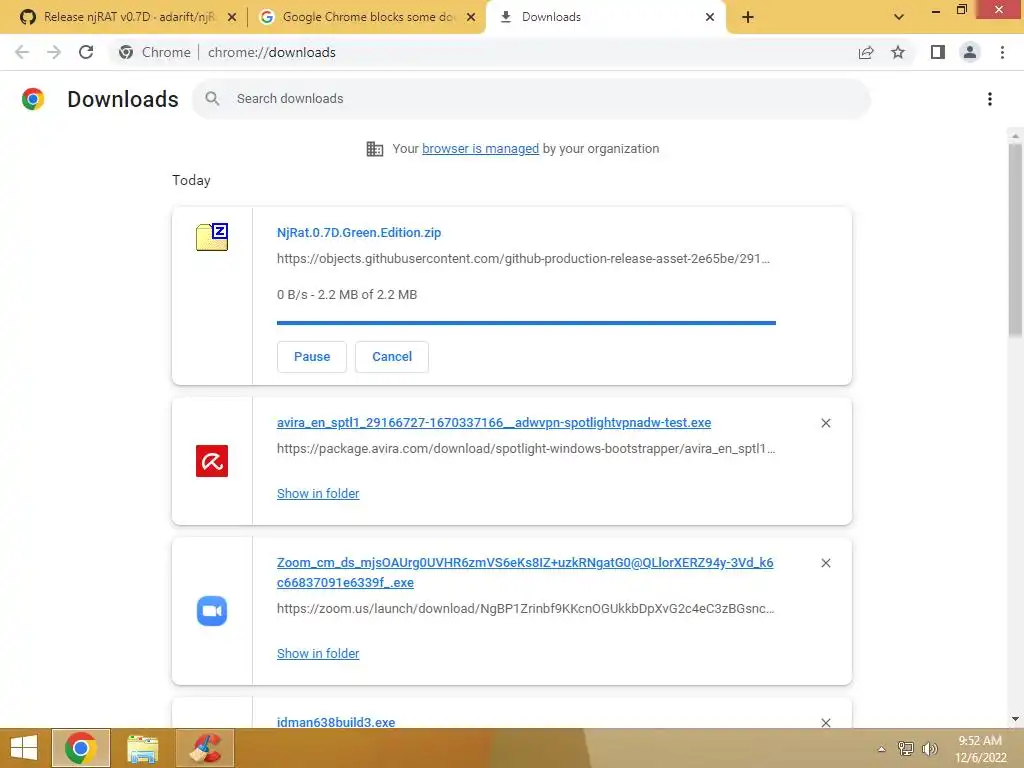Focus the Search downloads field
Viewport: 1024px width, 768px height.
(x=531, y=99)
